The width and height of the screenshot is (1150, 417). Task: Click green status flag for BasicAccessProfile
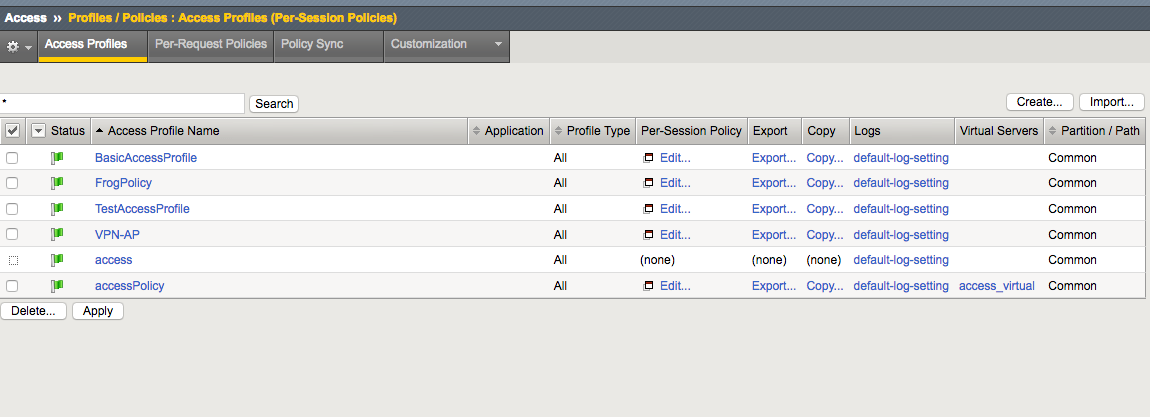(x=57, y=158)
